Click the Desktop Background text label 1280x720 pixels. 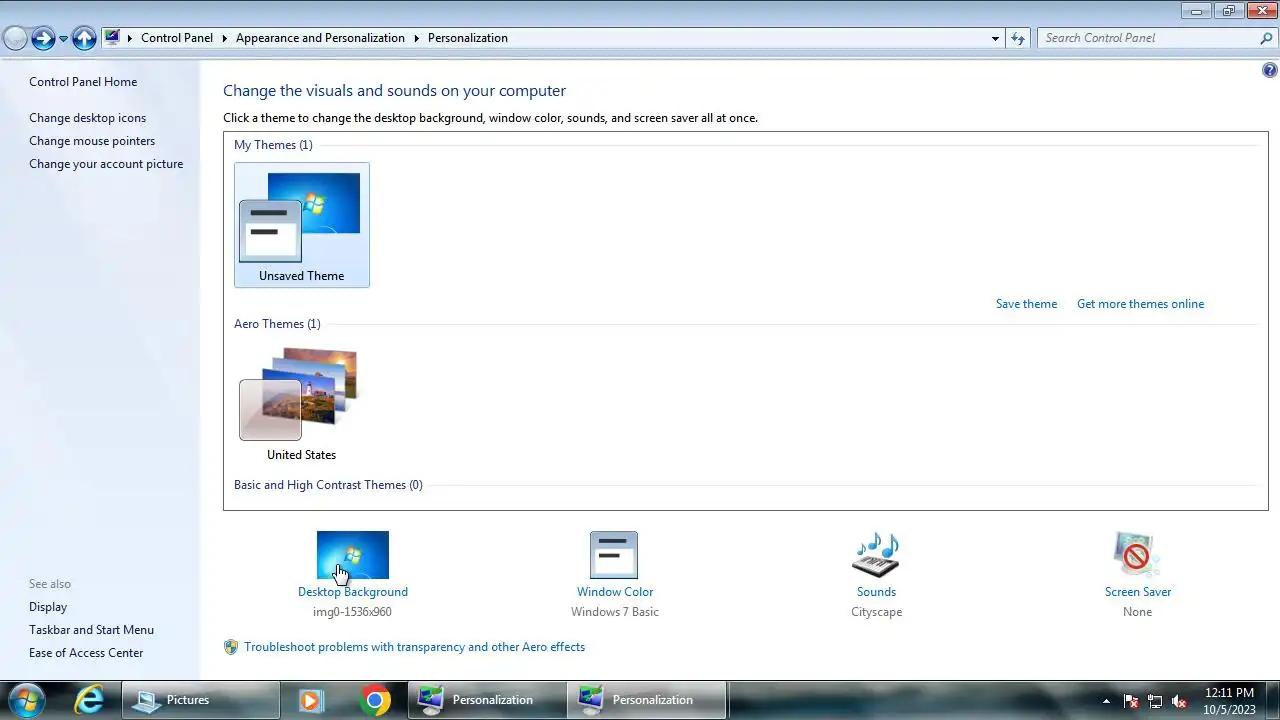pos(353,592)
